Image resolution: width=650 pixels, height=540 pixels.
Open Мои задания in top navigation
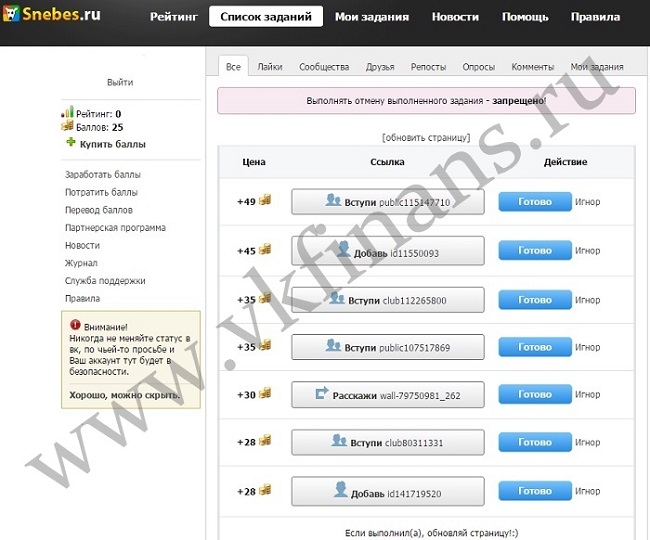(x=372, y=17)
